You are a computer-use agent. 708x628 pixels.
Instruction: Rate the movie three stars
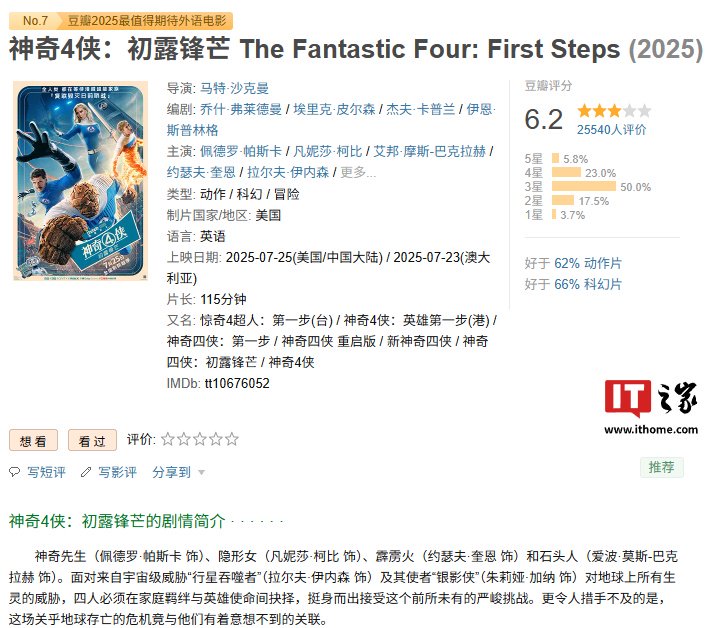click(200, 439)
